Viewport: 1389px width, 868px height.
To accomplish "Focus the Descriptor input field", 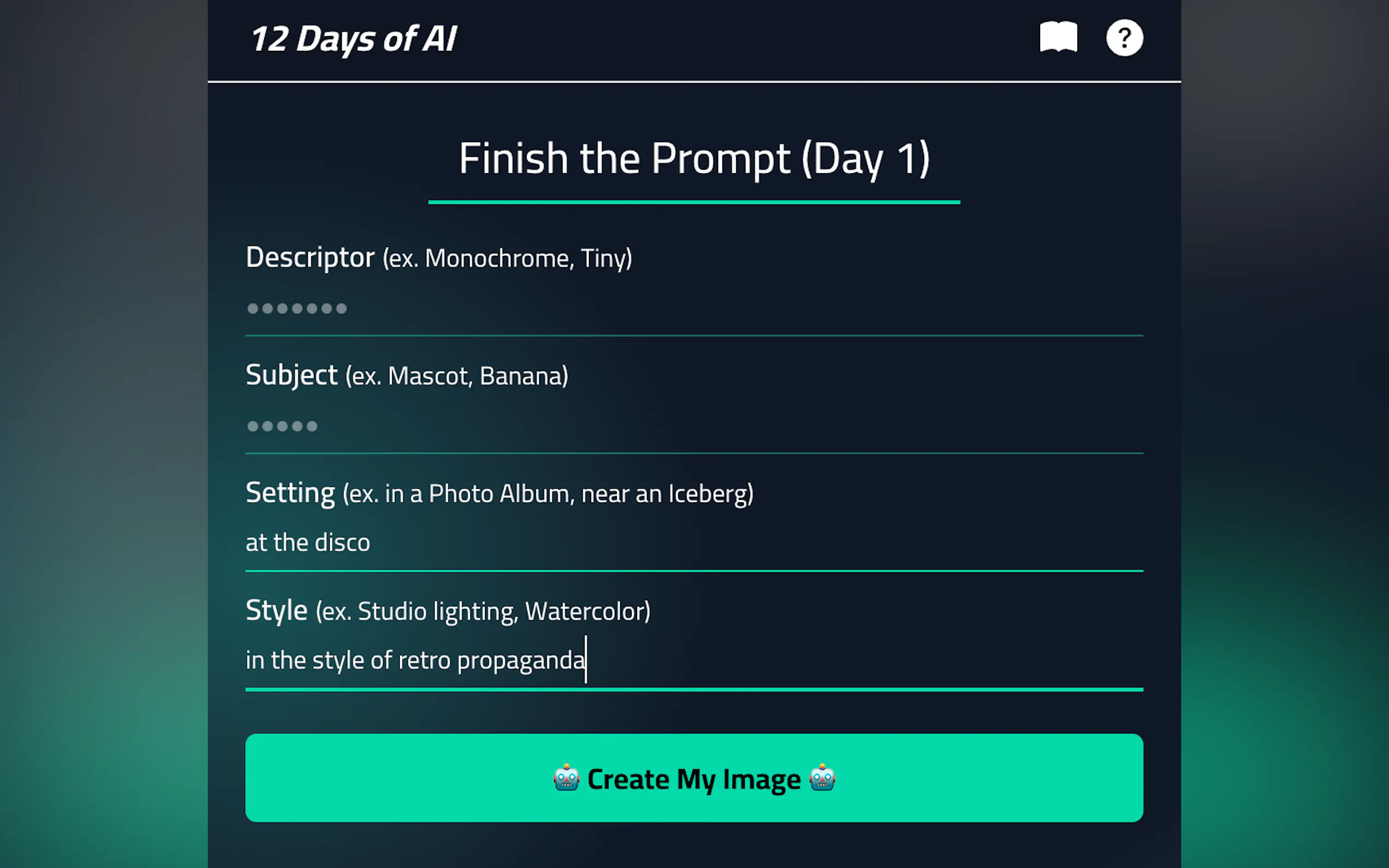I will click(x=693, y=309).
